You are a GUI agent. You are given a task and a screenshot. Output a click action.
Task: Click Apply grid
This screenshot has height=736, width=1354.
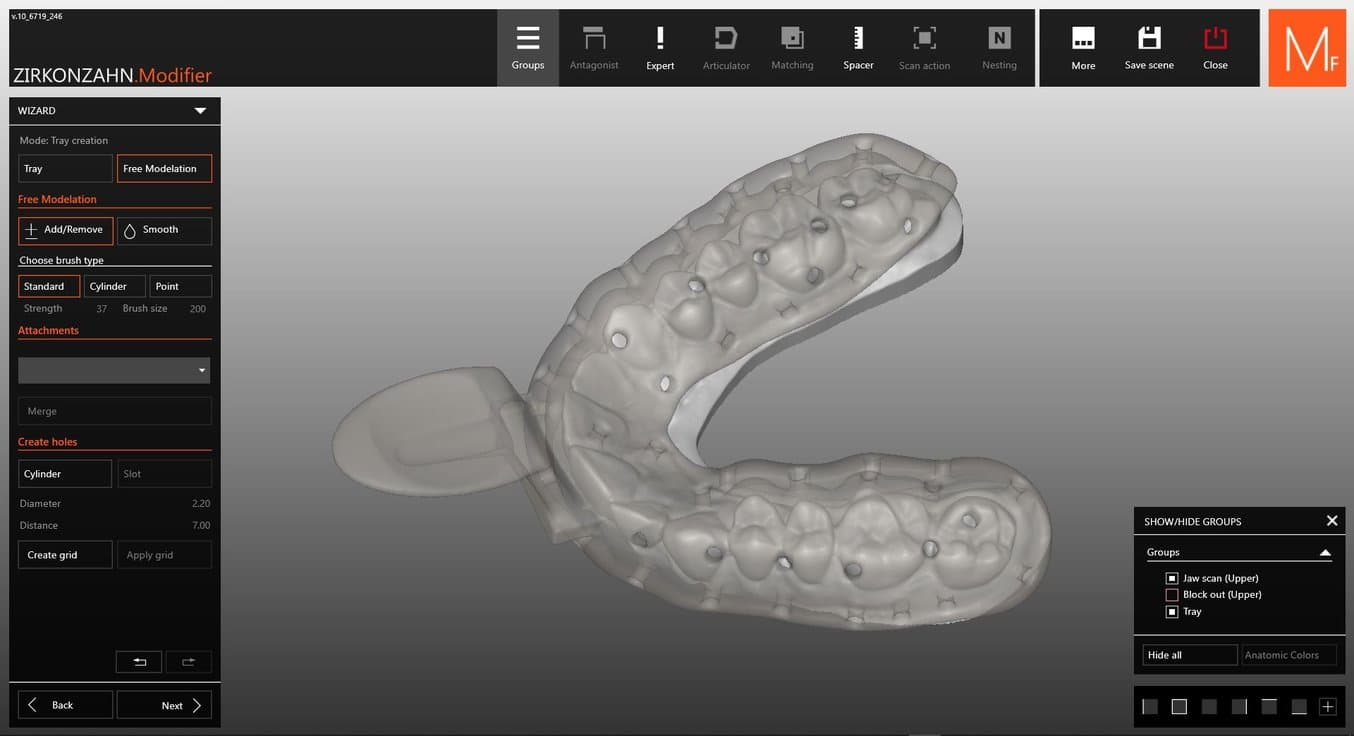tap(164, 555)
